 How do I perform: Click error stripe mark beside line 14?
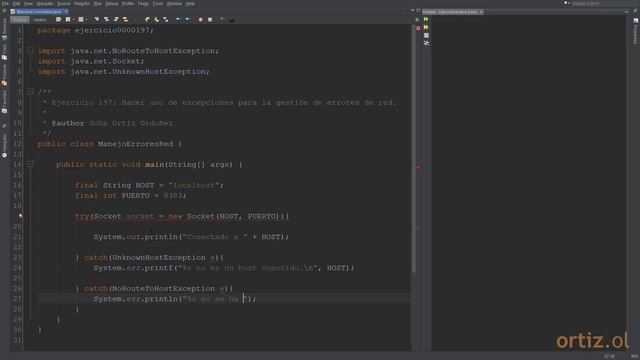(x=418, y=167)
